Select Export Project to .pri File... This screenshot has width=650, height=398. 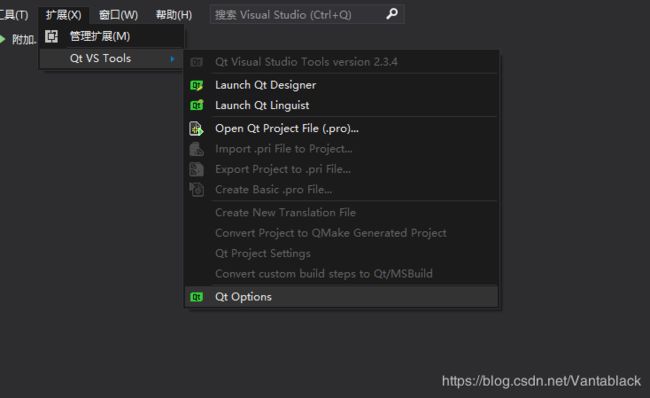pos(341,169)
